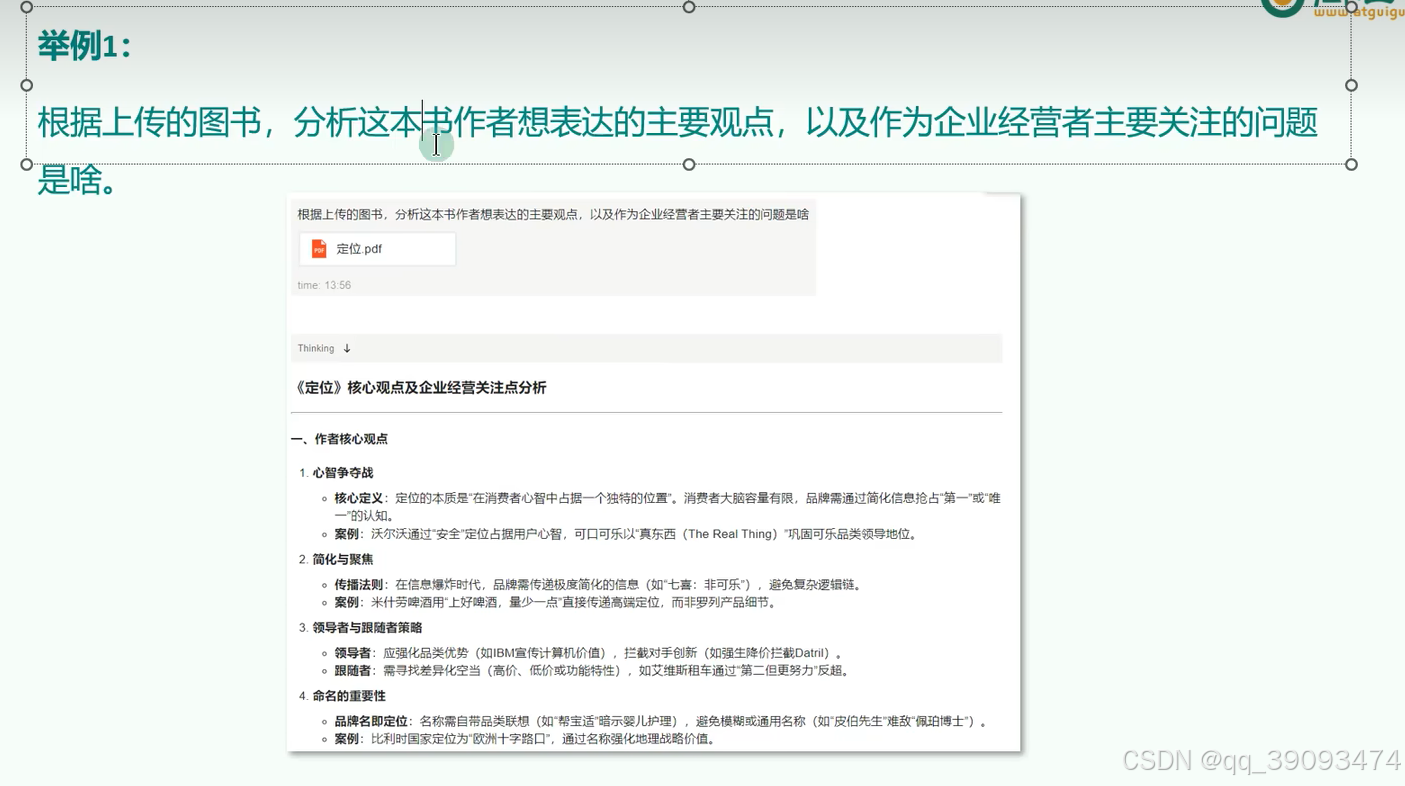Screen dimensions: 1405x786
Task: Click the right-middle text box resize handle
Action: click(x=1351, y=85)
